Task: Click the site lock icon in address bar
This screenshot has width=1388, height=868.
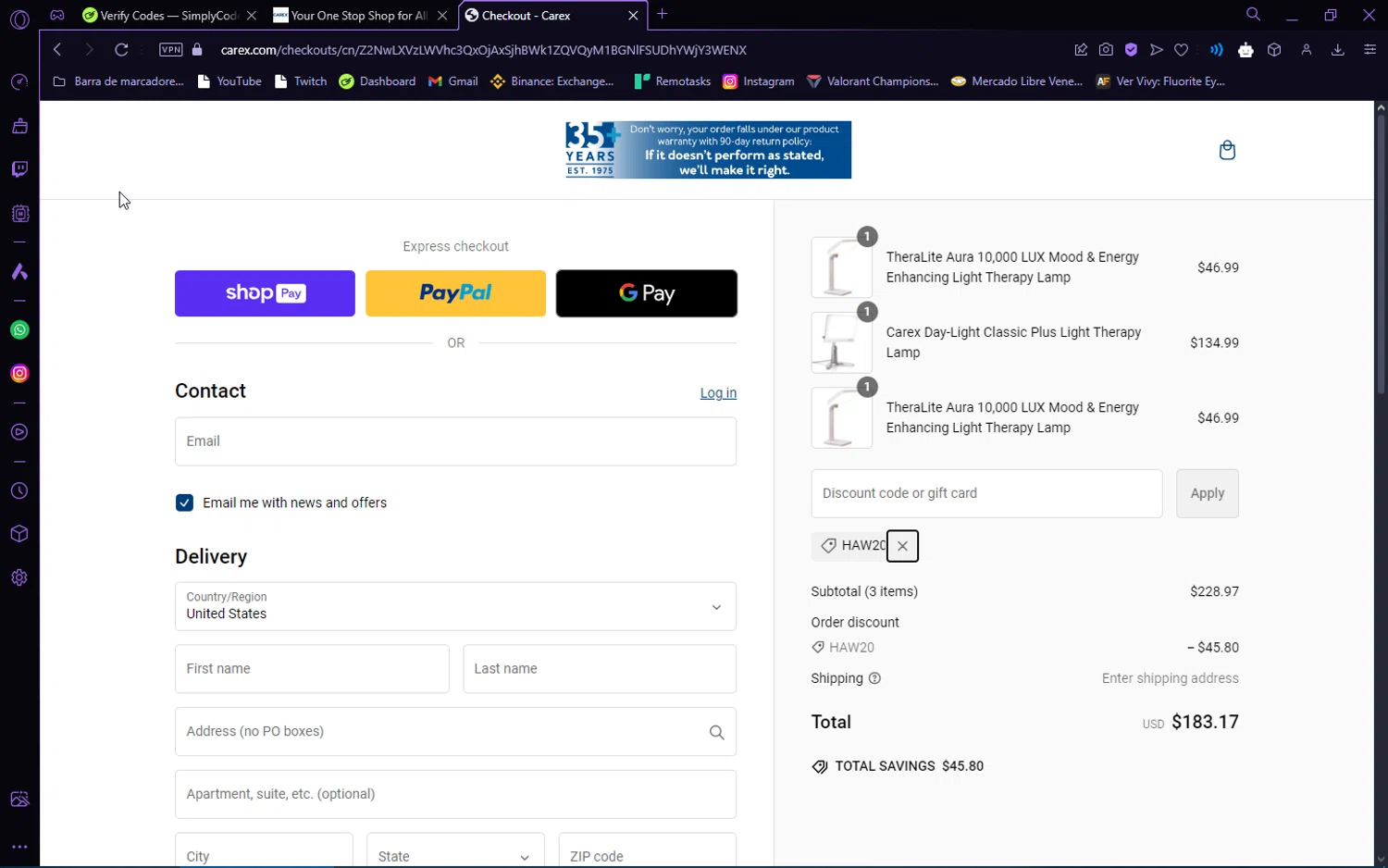Action: 197,50
